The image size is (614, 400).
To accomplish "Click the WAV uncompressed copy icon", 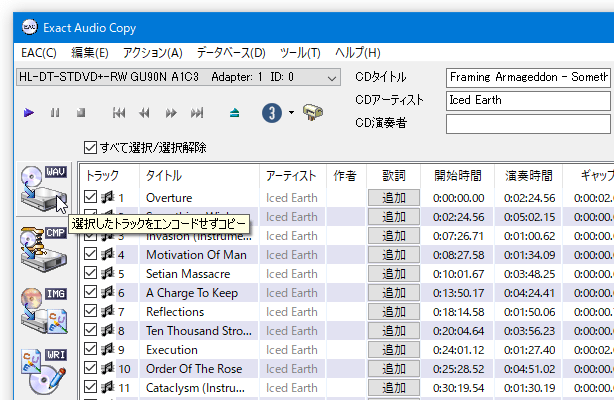I will click(x=43, y=189).
